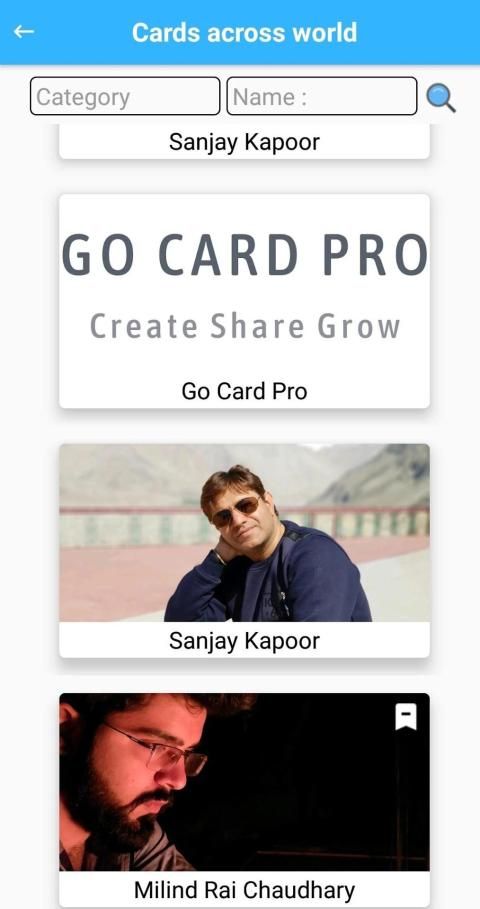The height and width of the screenshot is (909, 480).
Task: Toggle the bookmark on Milind's card
Action: point(406,718)
